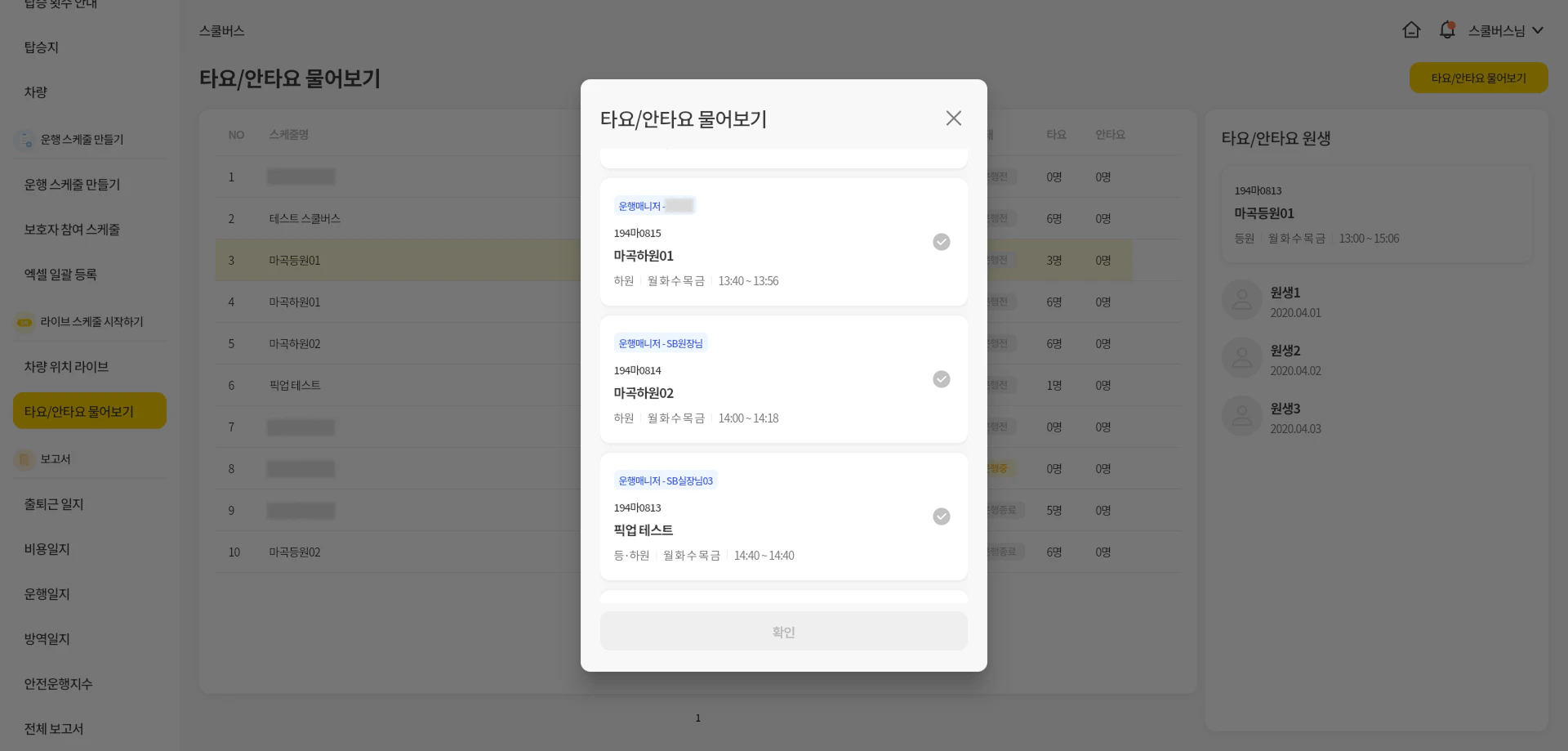Click the 라이브 스케줄 시작하기 section icon
Image resolution: width=1568 pixels, height=751 pixels.
[25, 322]
